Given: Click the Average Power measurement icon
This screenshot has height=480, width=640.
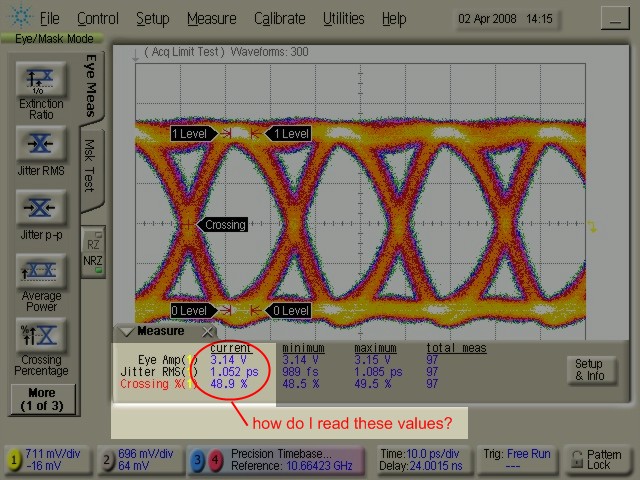Looking at the screenshot, I should (x=41, y=271).
